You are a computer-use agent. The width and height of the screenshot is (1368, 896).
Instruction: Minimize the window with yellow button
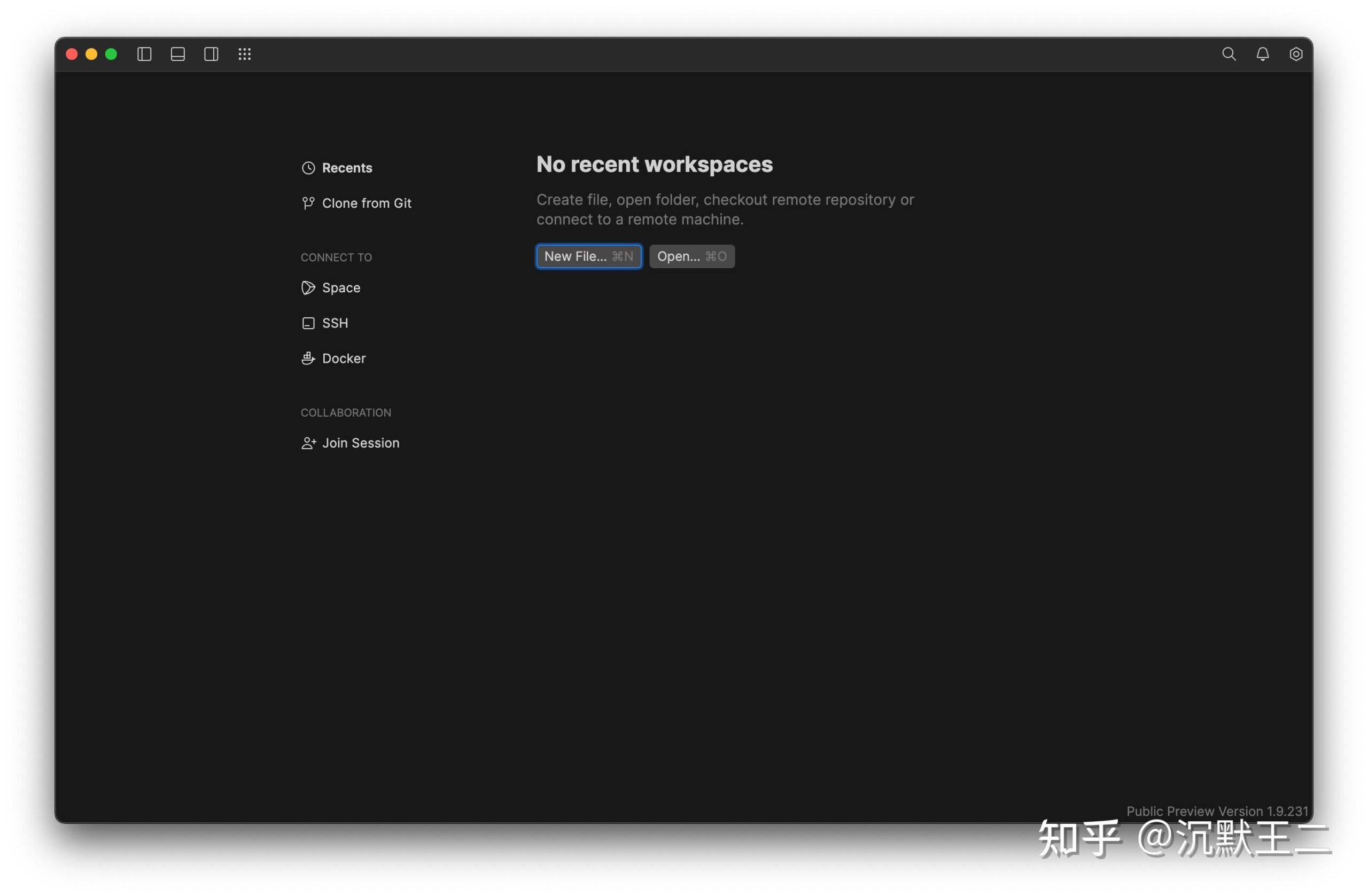coord(91,54)
